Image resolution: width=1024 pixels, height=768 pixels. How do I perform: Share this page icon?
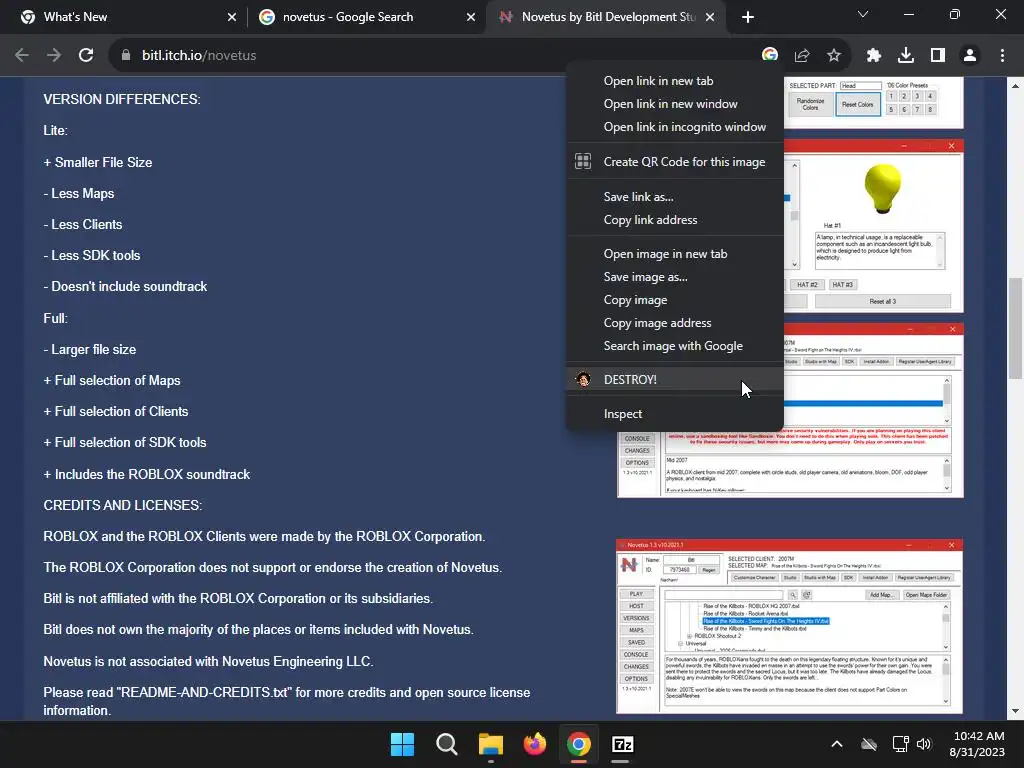tap(802, 56)
